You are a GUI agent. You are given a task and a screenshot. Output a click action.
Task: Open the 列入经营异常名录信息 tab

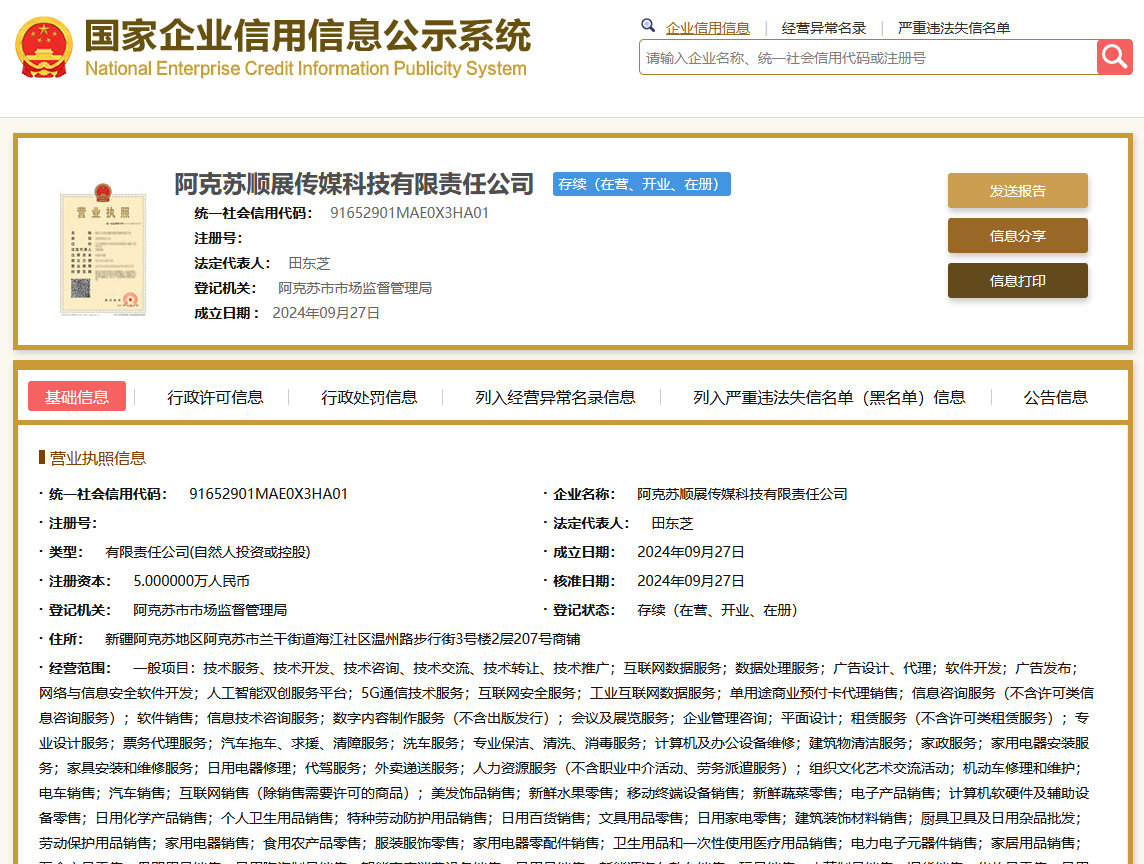(x=555, y=398)
